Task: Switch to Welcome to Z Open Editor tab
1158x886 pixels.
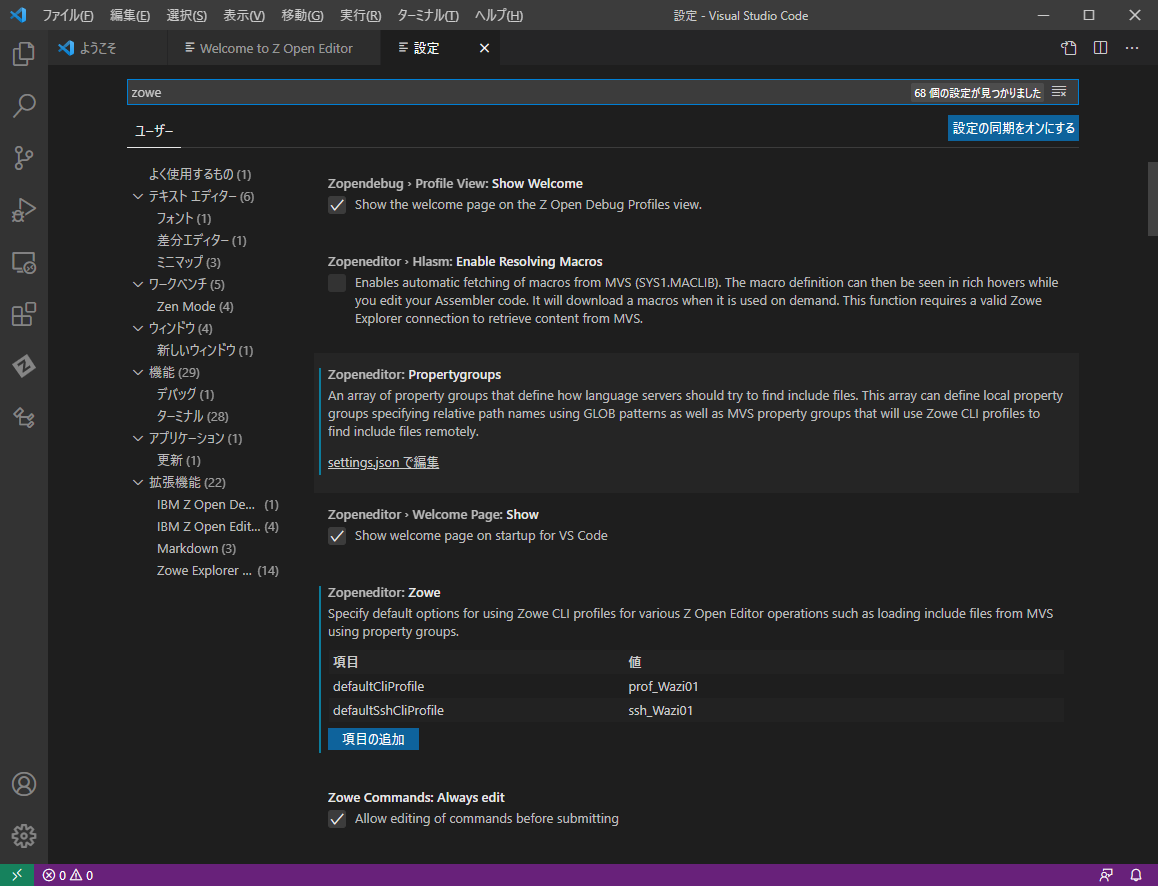Action: 274,48
